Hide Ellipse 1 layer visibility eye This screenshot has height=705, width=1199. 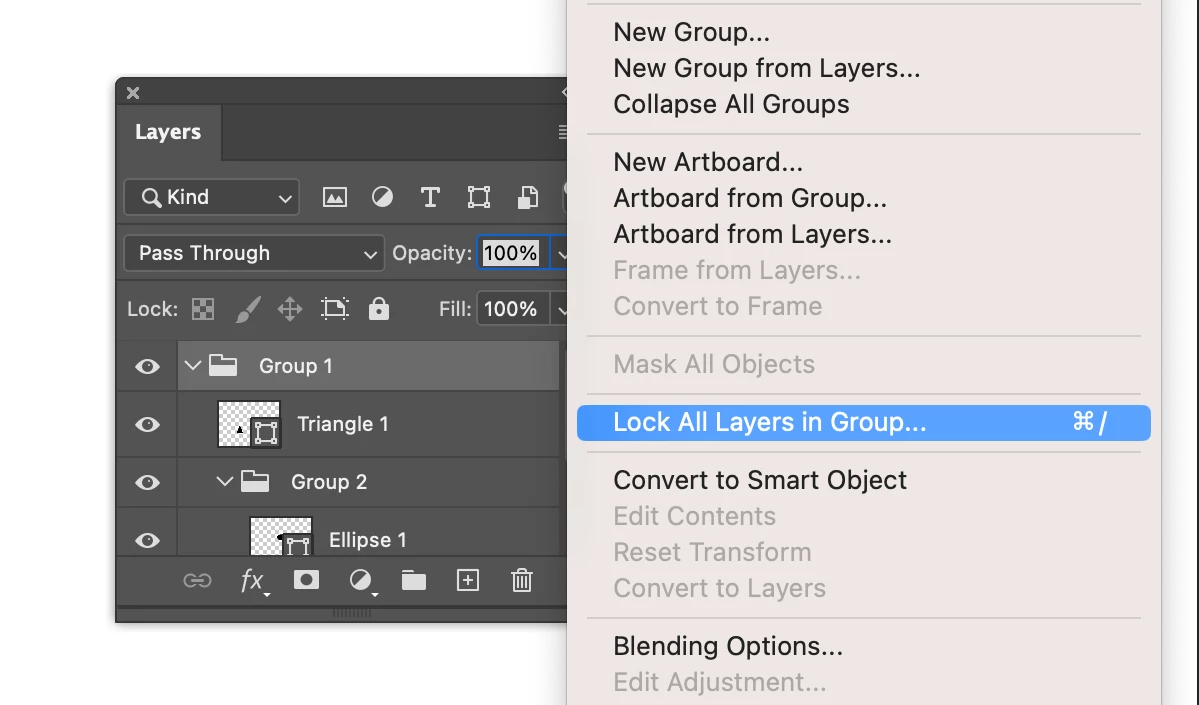point(148,541)
